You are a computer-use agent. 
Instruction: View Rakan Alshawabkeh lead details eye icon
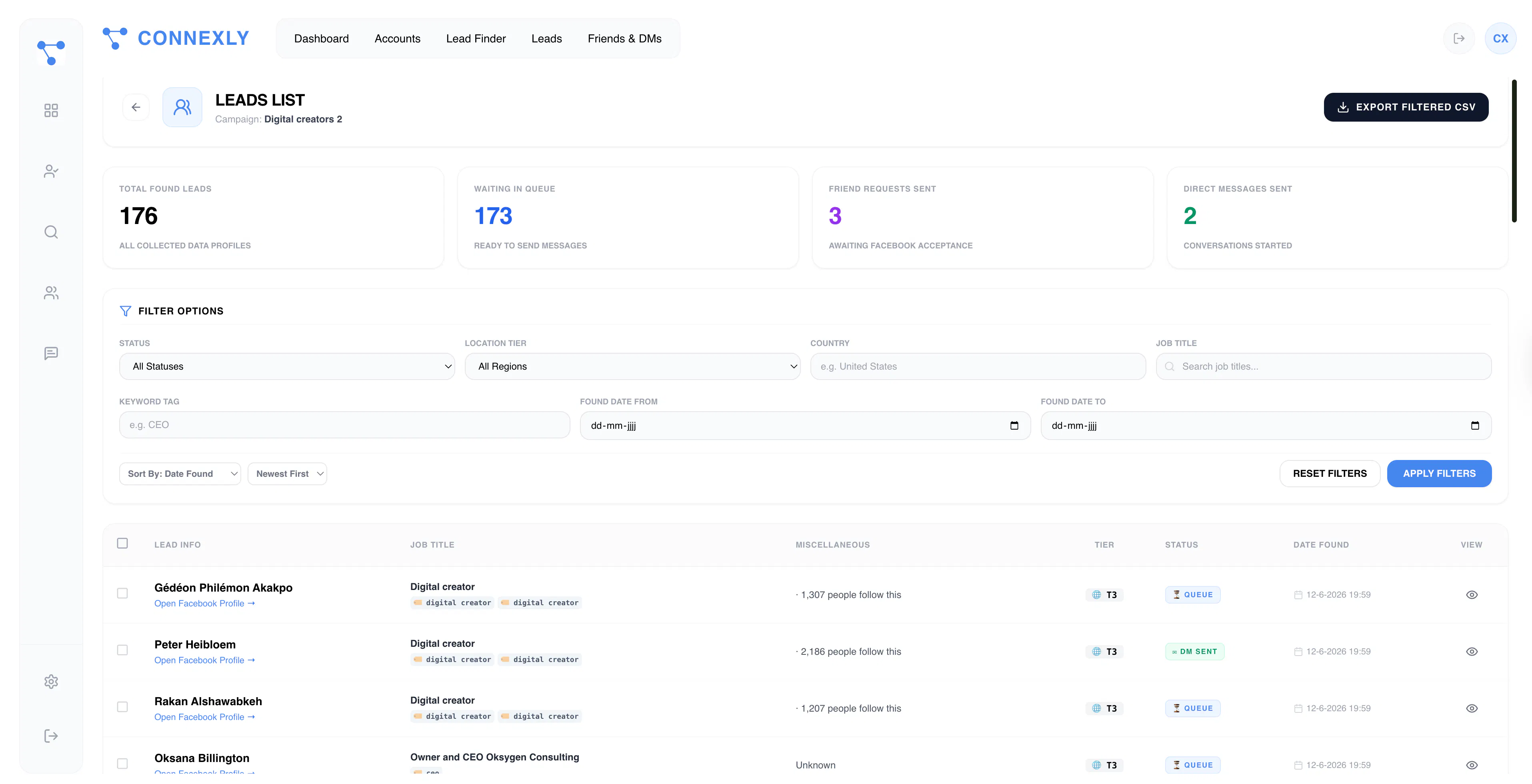[1472, 708]
